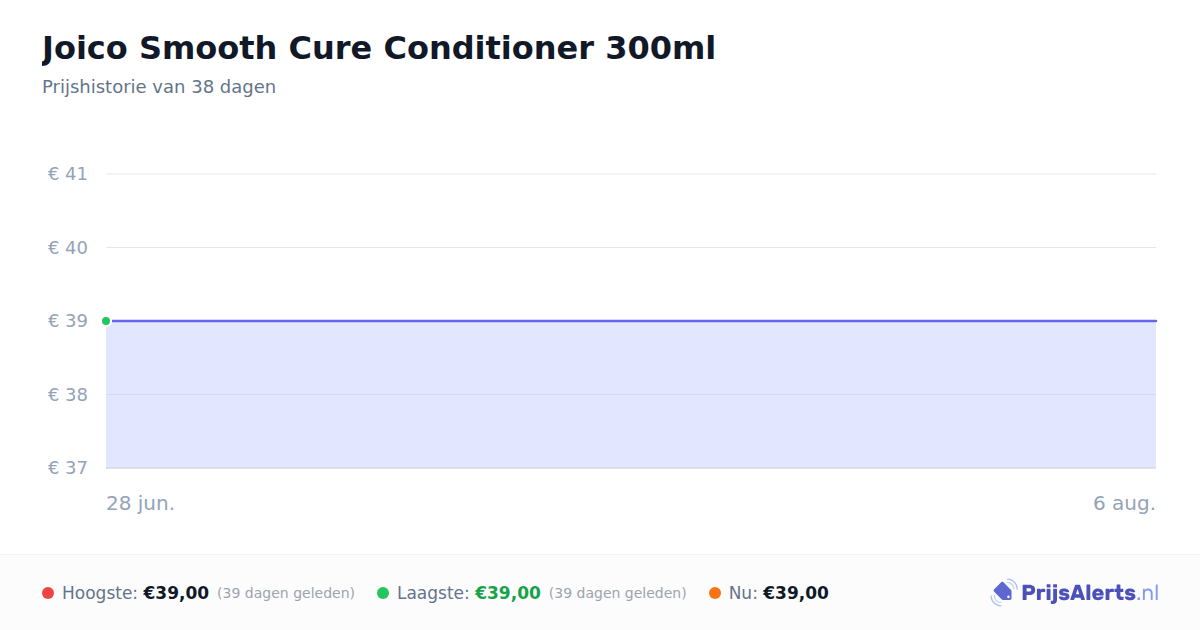
Task: Click the Nu €39,00 current price
Action: click(x=796, y=593)
